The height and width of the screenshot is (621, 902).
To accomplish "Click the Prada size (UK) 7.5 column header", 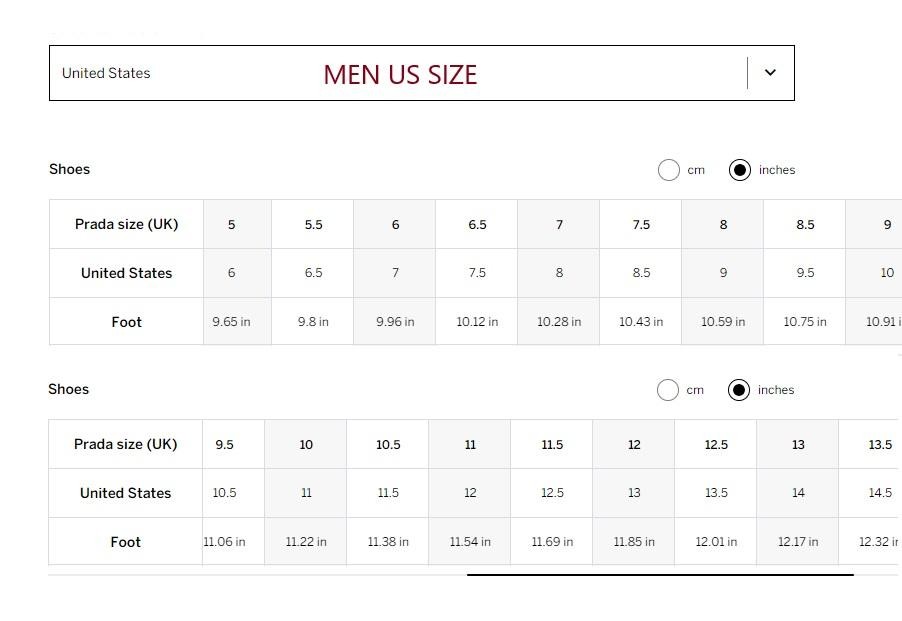I will point(641,224).
